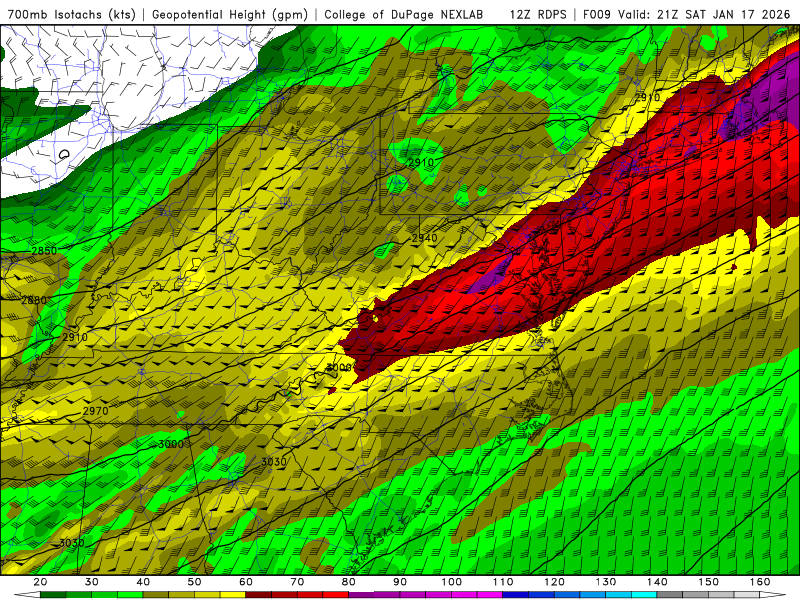Click the 3030 label just right of 3000
Viewport: 800px width, 600px height.
pyautogui.click(x=273, y=462)
